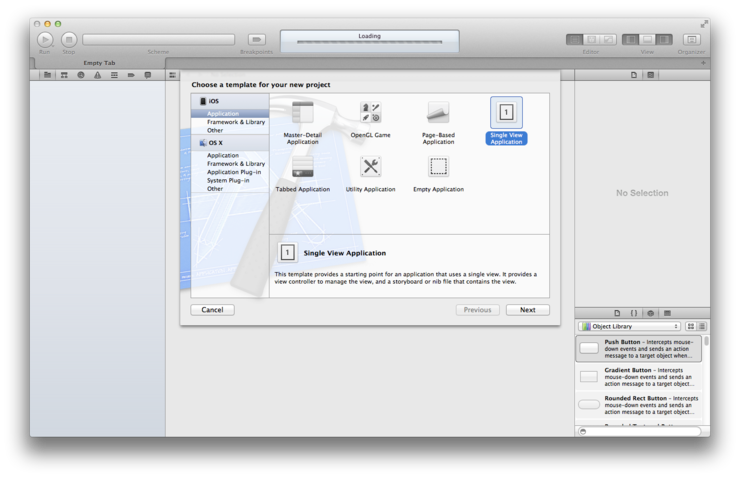The image size is (740, 478).
Task: Open the Scheme selector field
Action: pos(159,39)
